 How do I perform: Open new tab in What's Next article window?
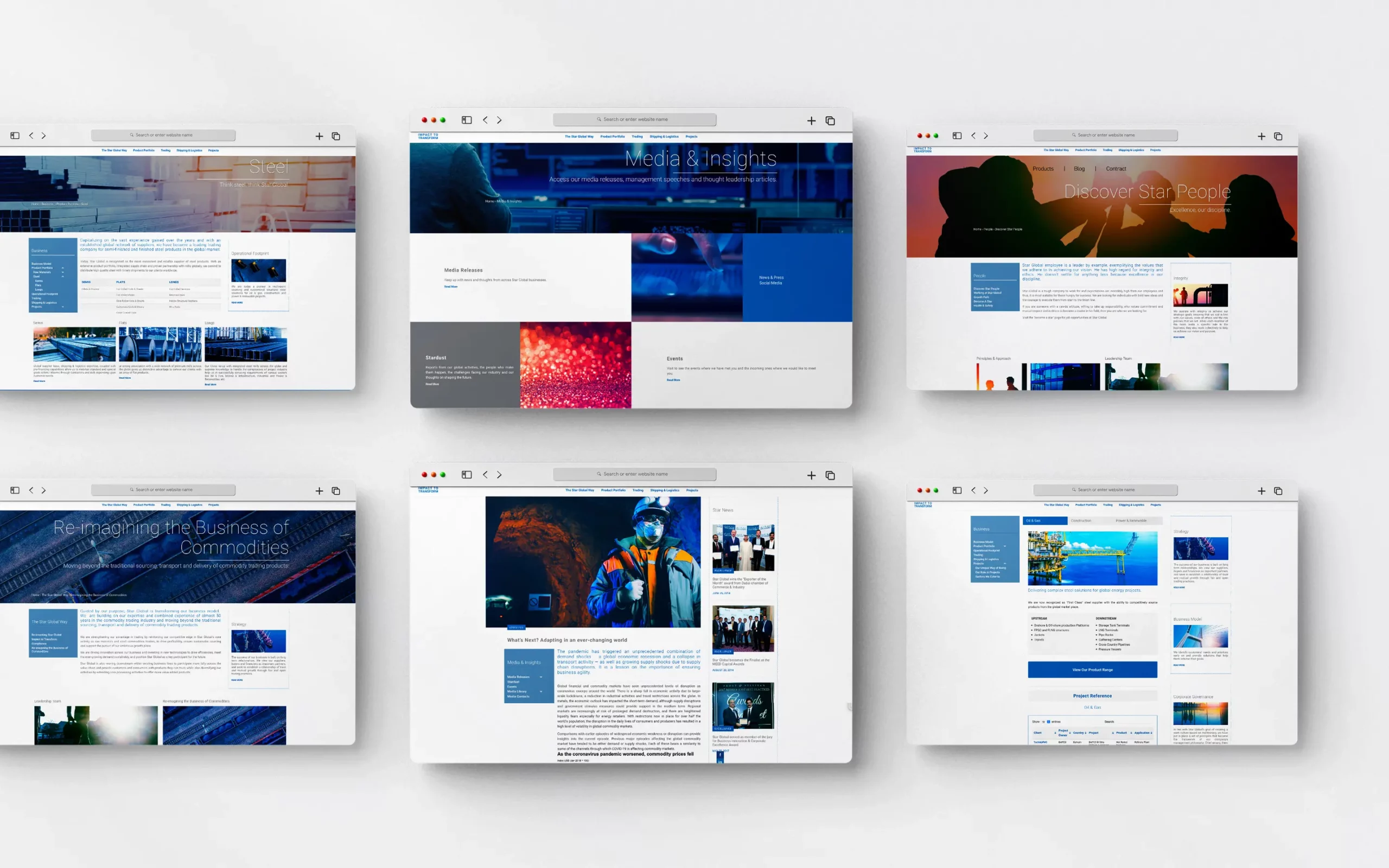(811, 475)
